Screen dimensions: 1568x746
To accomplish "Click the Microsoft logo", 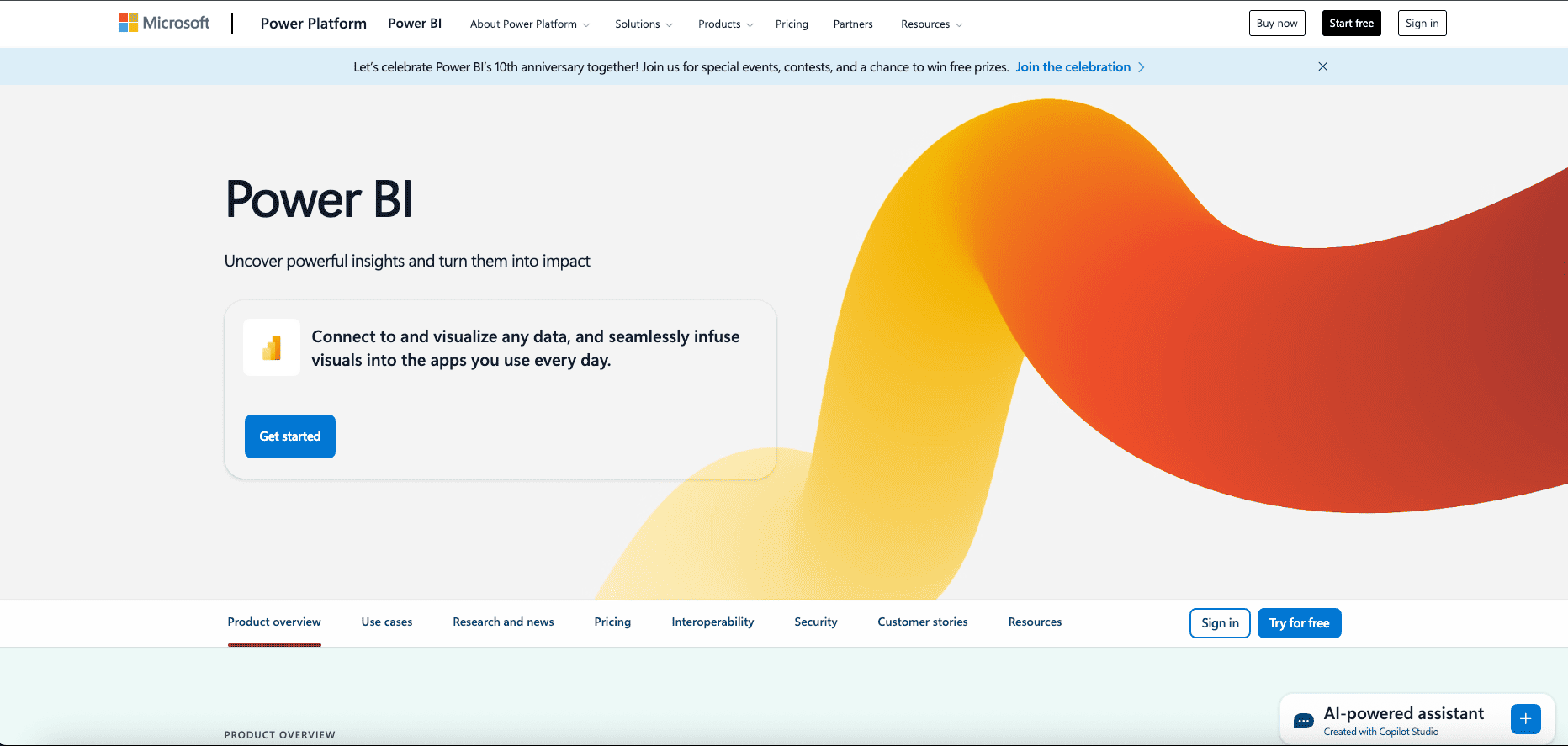I will coord(164,23).
